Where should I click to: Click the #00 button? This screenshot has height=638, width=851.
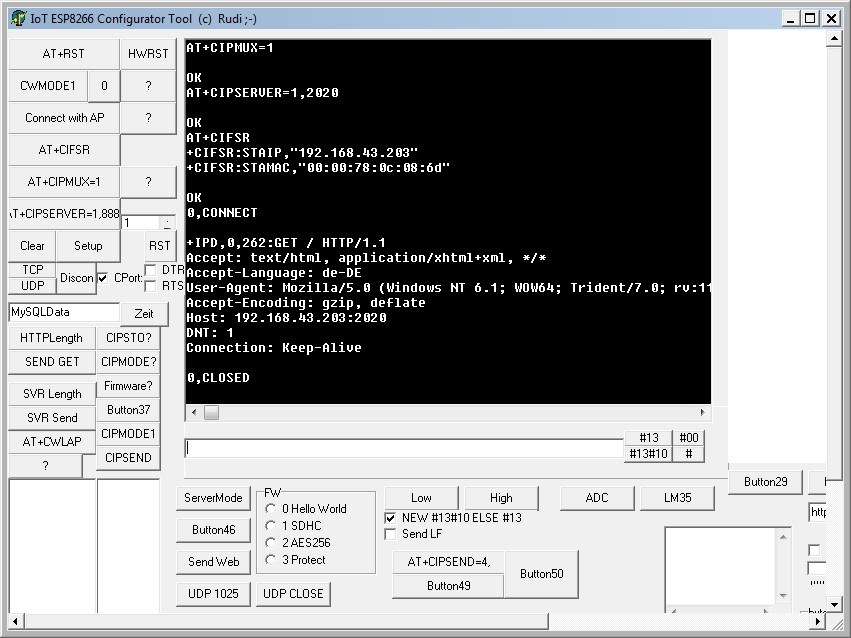pyautogui.click(x=689, y=438)
